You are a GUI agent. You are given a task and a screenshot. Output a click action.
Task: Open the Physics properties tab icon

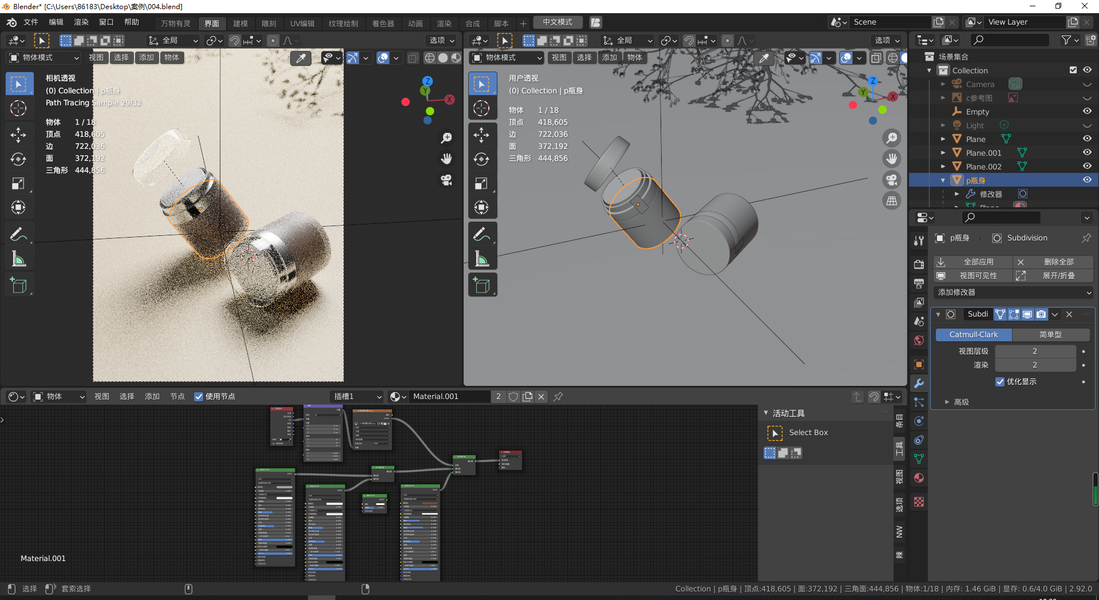[919, 421]
